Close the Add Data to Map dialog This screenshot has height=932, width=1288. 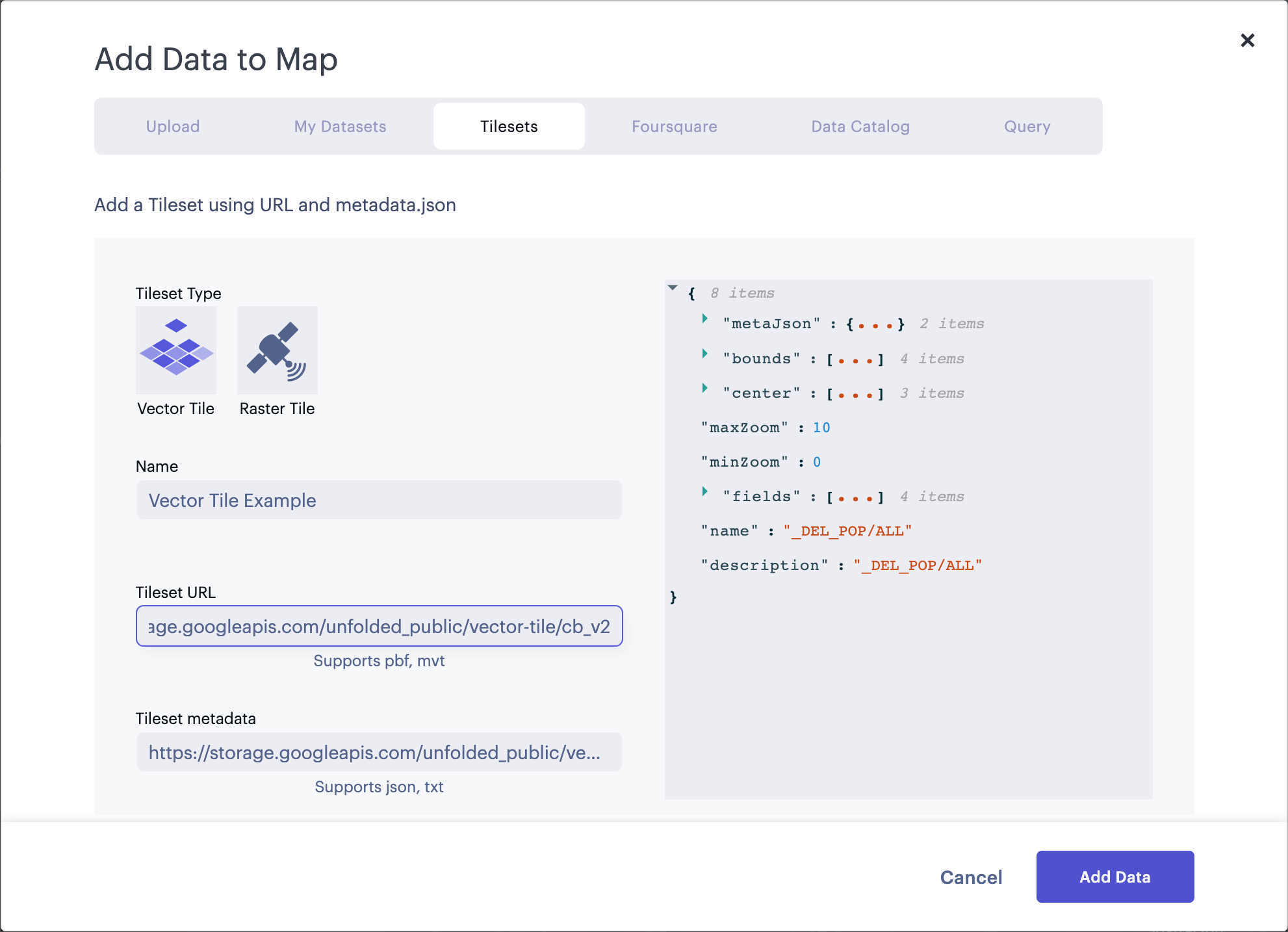pos(1247,40)
